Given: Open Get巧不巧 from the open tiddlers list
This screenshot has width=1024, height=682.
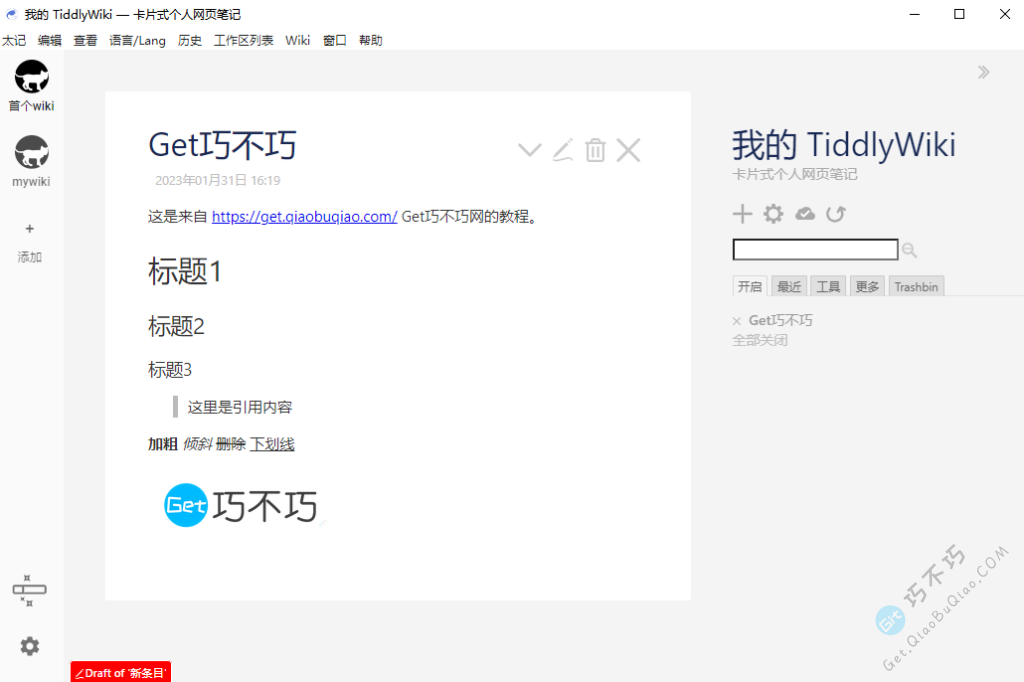Looking at the screenshot, I should (780, 320).
